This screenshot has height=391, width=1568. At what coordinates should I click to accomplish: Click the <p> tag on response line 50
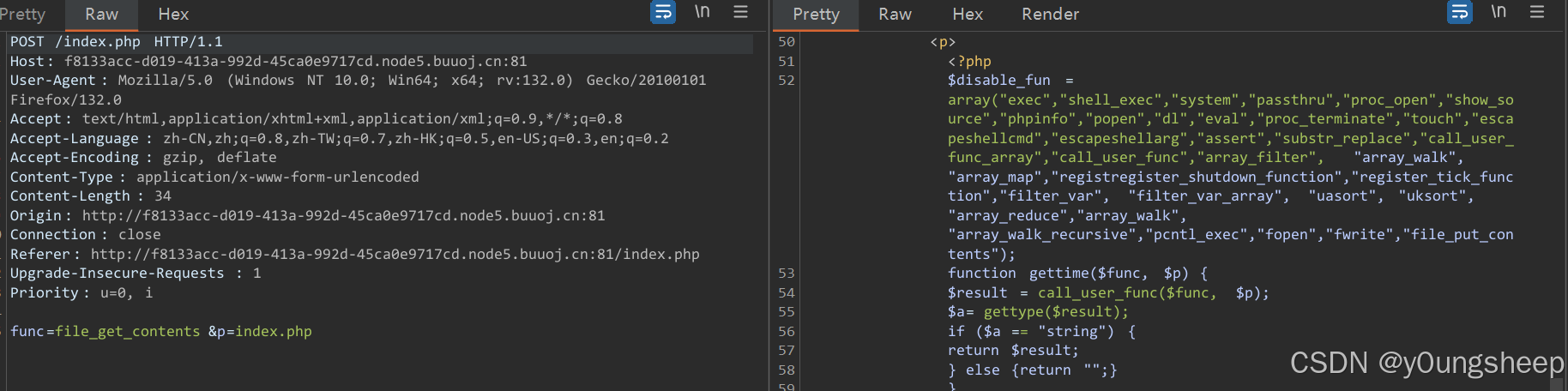[943, 41]
